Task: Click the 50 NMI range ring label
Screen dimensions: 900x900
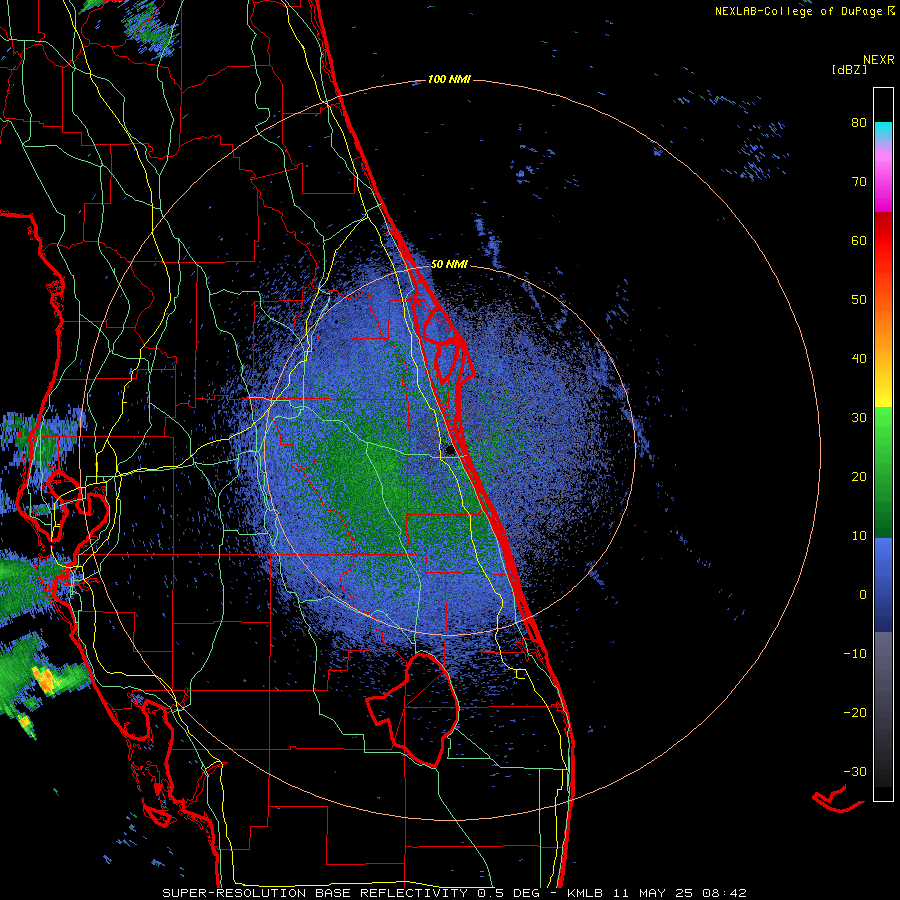Action: (449, 265)
